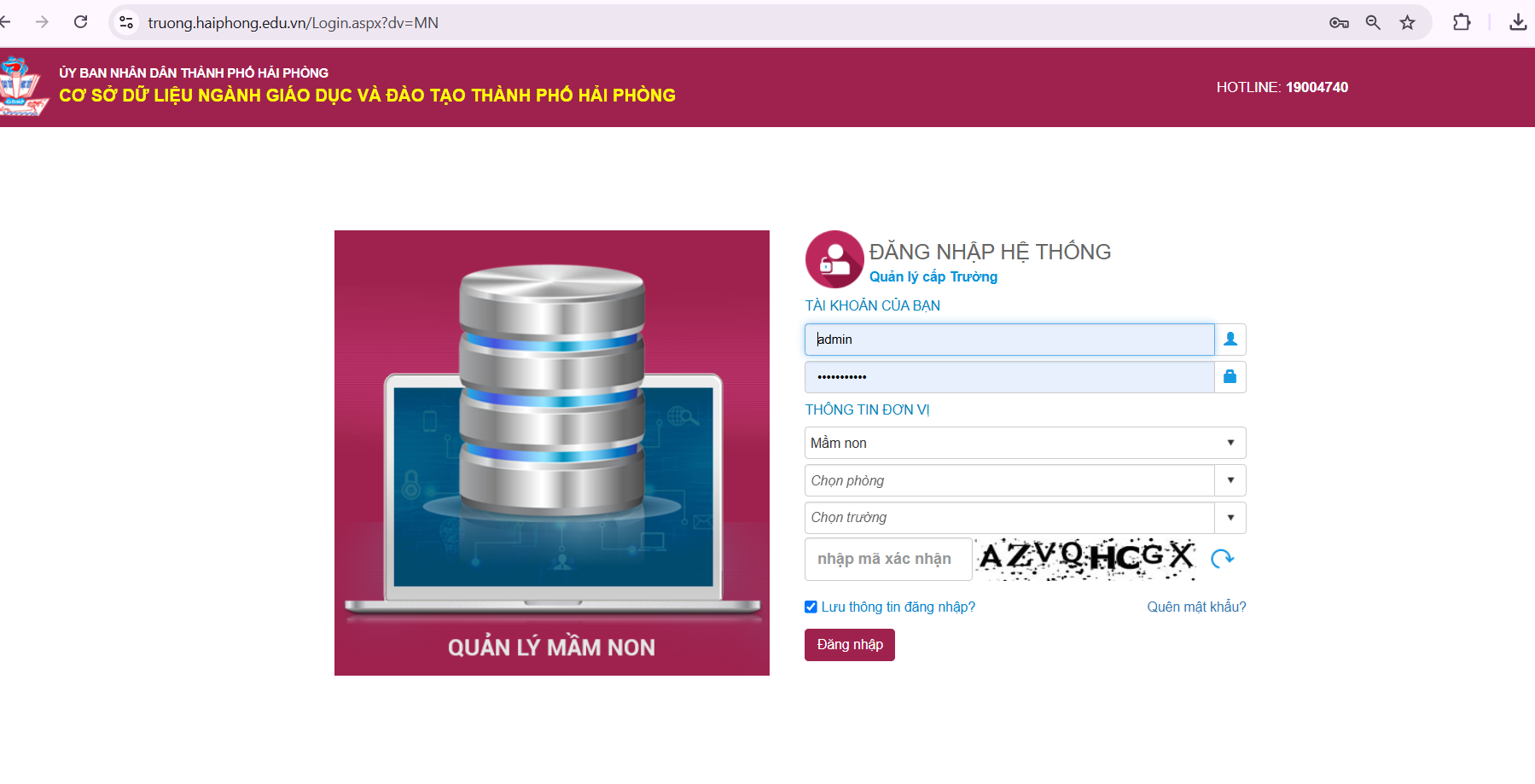Uncheck the 'Lưu thông tin đăng nhập' checkbox

(811, 607)
